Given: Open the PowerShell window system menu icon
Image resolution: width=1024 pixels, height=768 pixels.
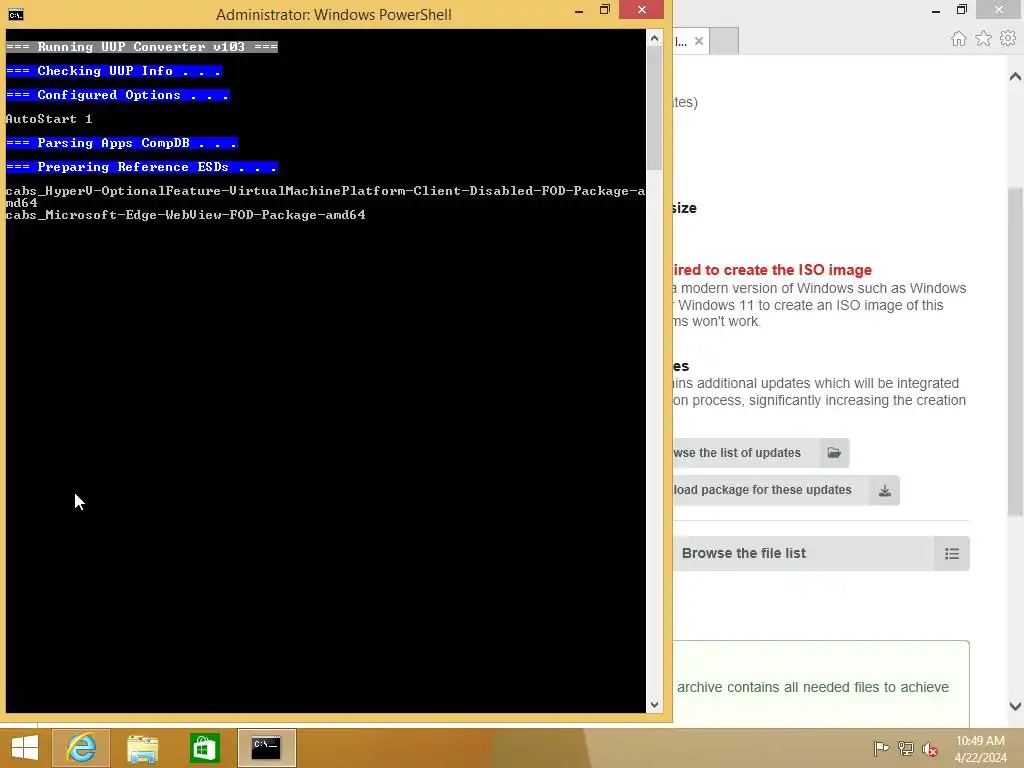Looking at the screenshot, I should [x=16, y=14].
